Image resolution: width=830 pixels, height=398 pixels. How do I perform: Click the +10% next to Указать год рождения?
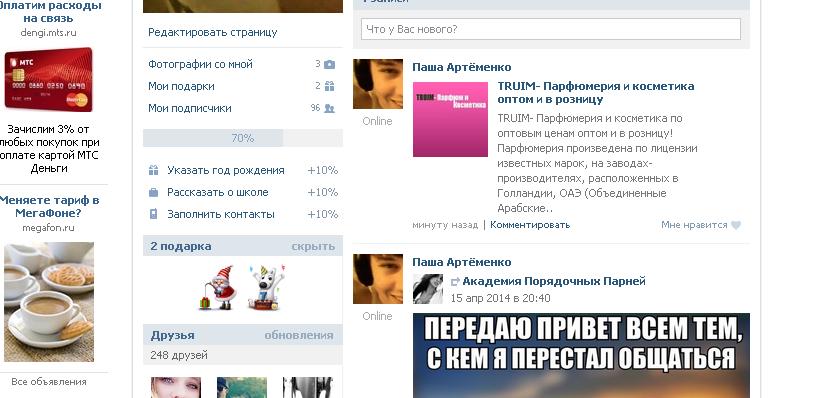pos(322,170)
